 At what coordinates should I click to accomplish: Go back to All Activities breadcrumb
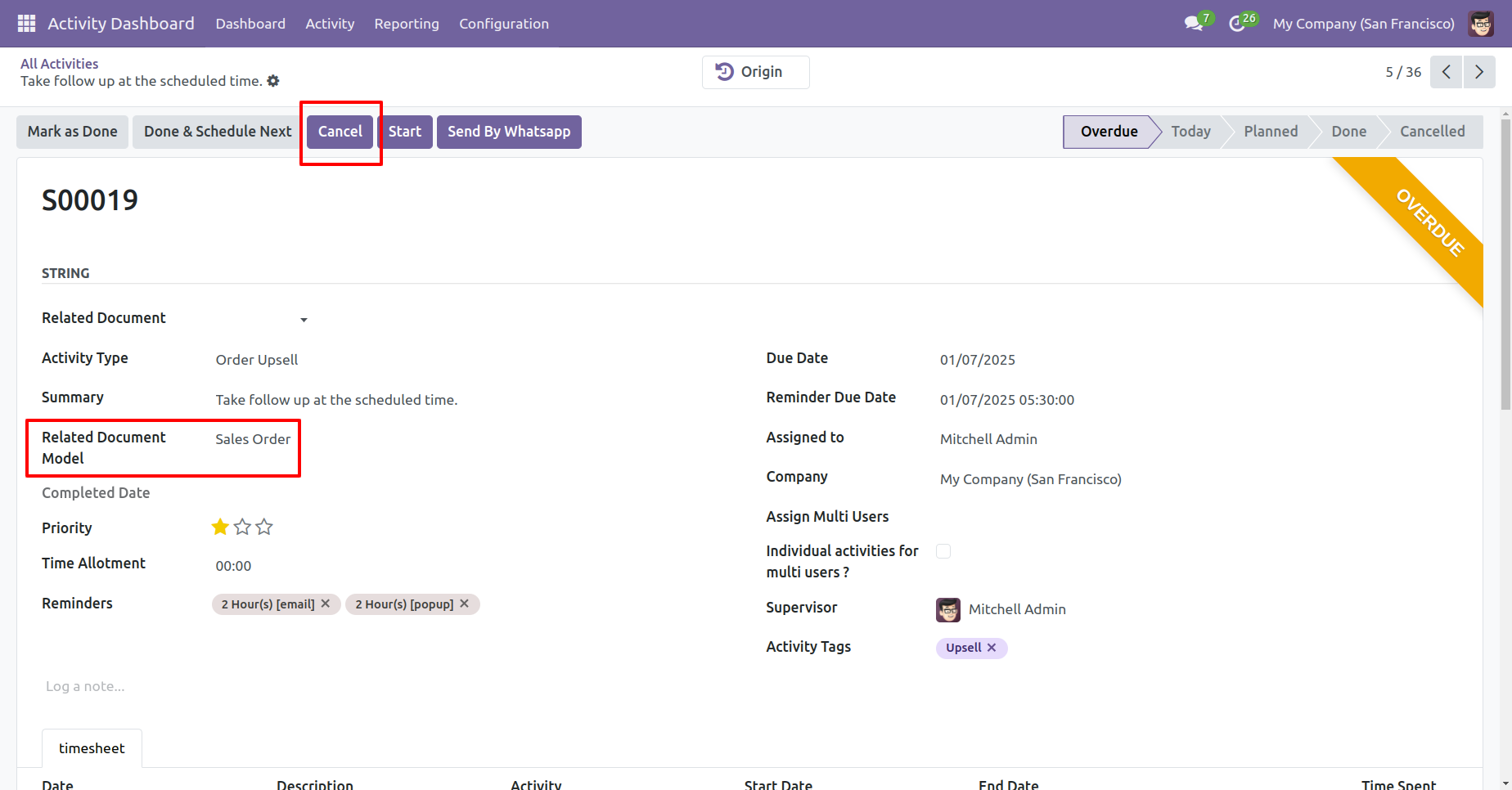point(59,64)
